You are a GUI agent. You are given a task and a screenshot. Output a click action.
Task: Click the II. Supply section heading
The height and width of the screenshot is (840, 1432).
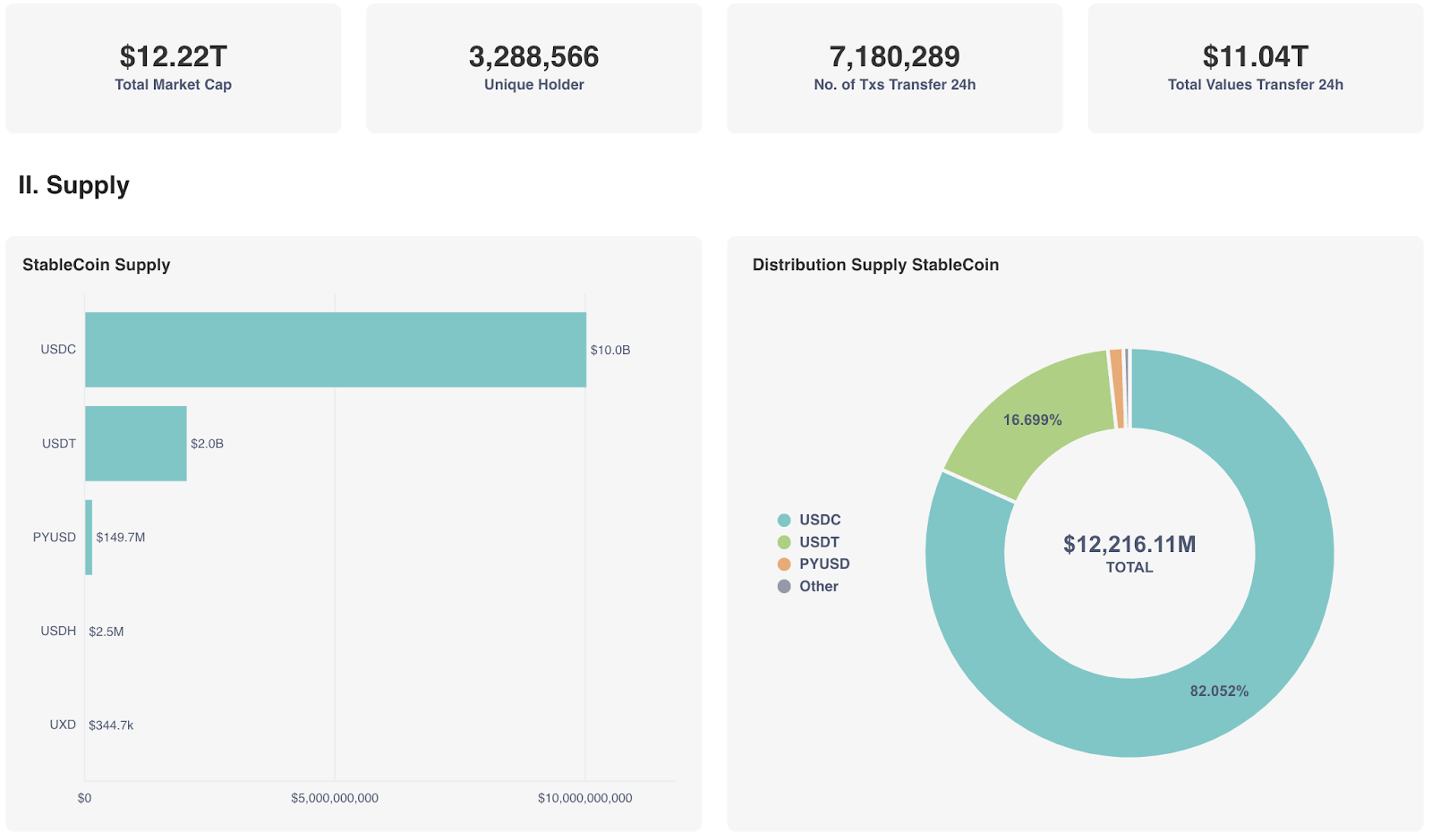74,185
